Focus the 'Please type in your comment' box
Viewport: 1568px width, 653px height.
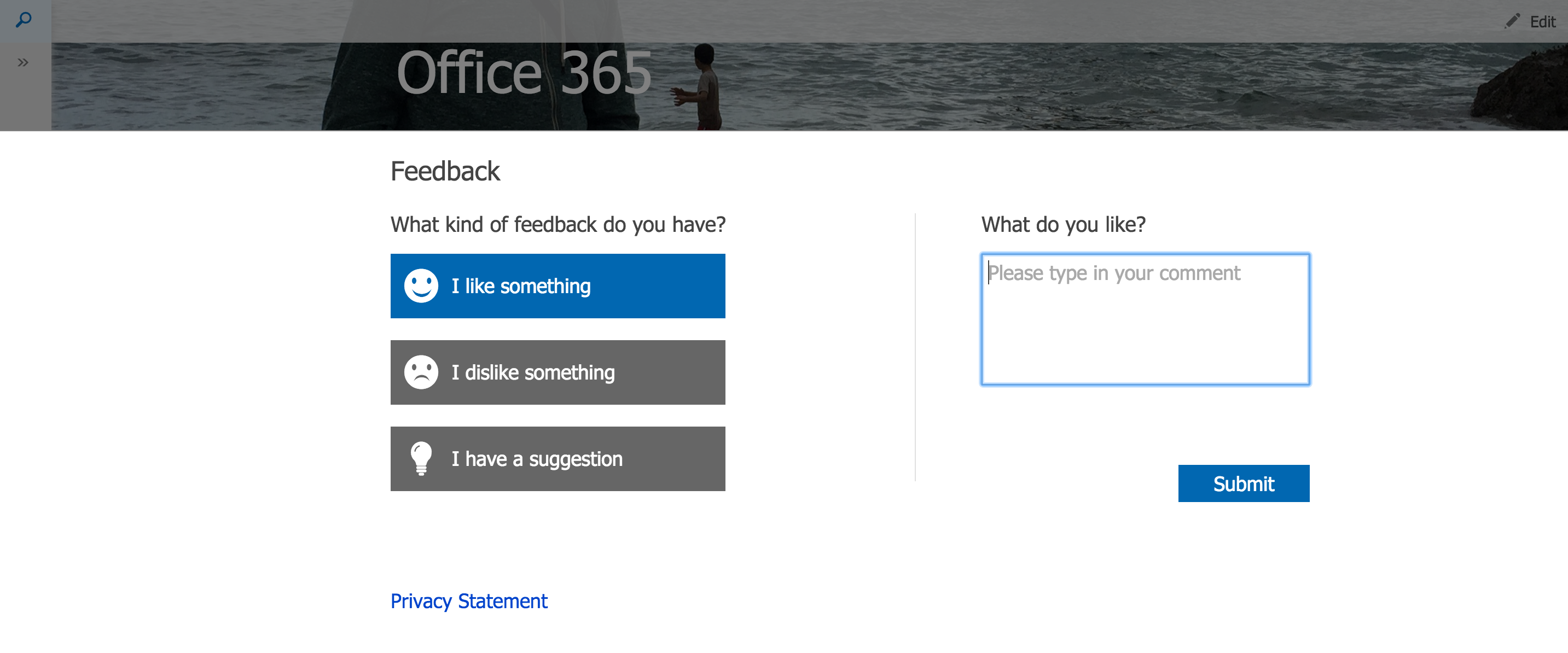click(x=1145, y=319)
